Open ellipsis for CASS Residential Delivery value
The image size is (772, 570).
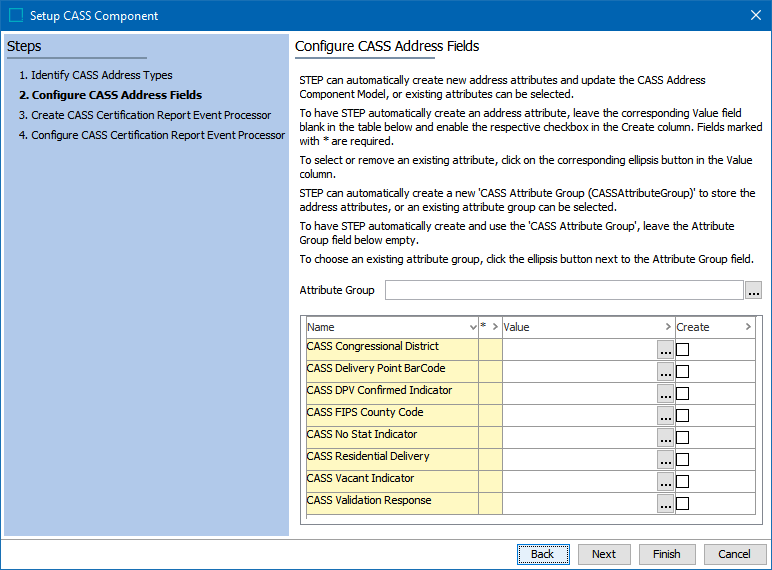point(666,459)
